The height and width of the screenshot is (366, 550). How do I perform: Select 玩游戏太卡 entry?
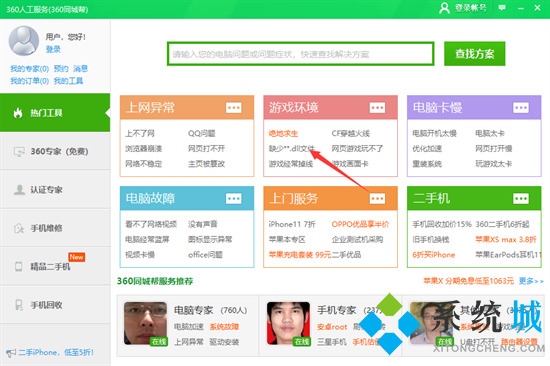coord(494,164)
